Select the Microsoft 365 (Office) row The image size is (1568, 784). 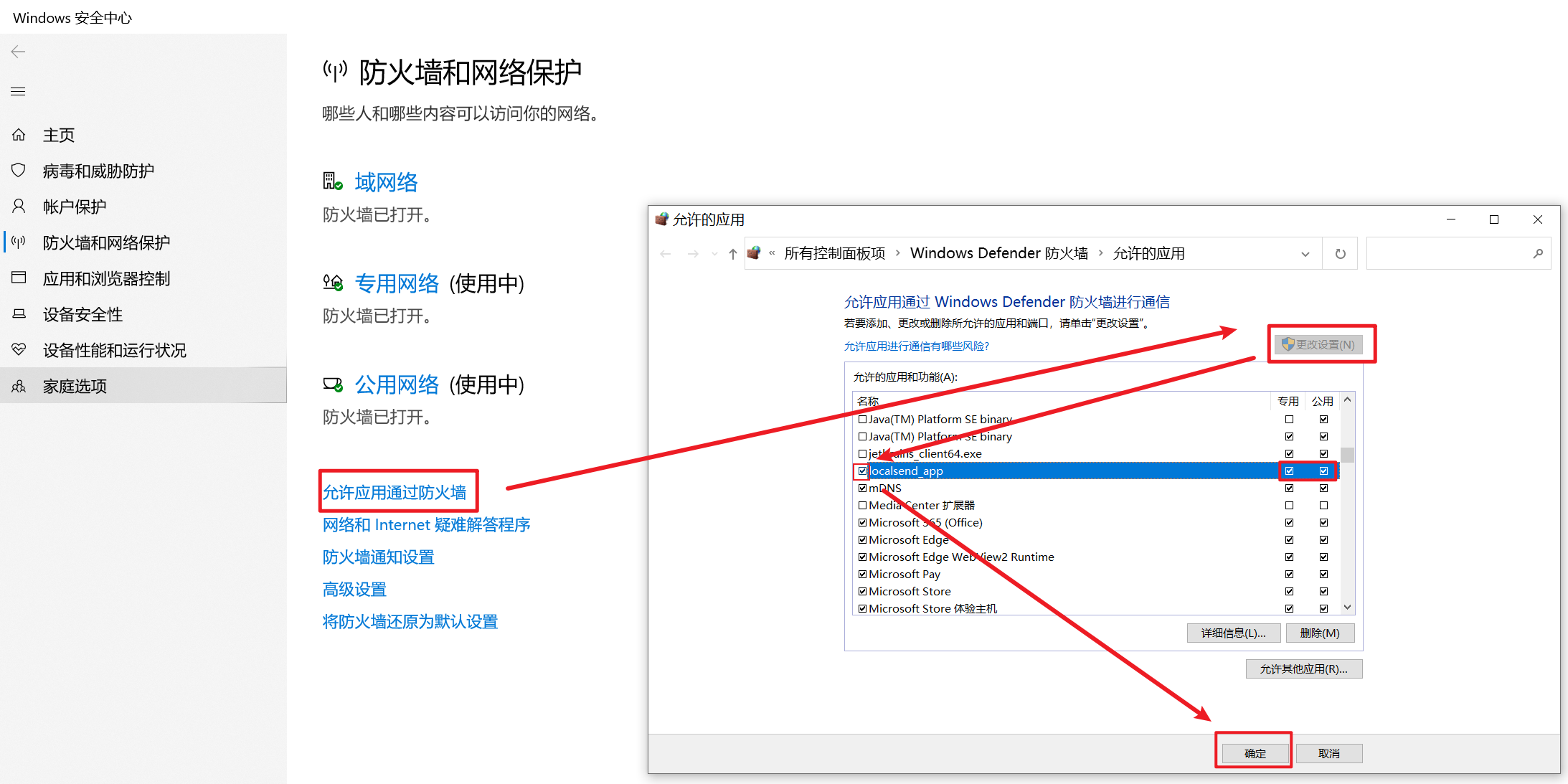(x=1097, y=522)
